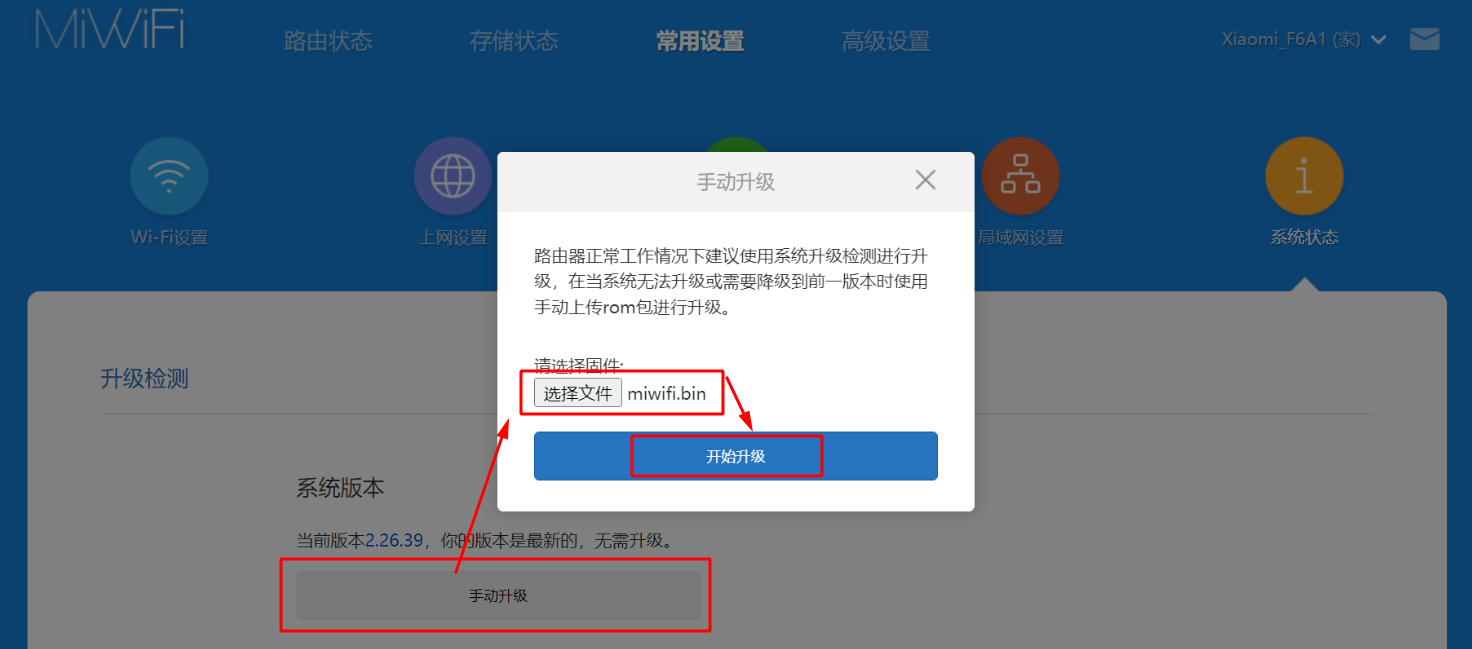The image size is (1472, 649).
Task: Open the 高级设置 tab
Action: pos(886,41)
